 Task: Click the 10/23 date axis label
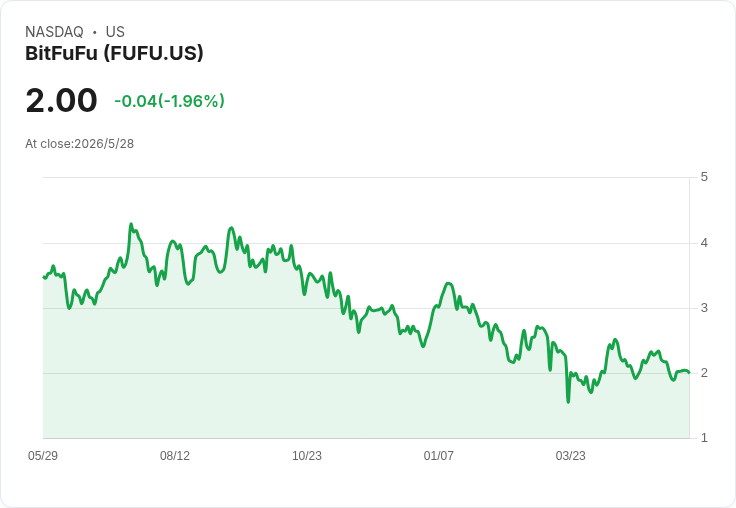point(307,456)
